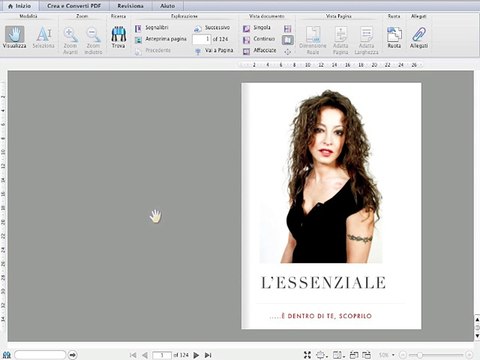This screenshot has height=360, width=480.
Task: Switch to the Inizio tab
Action: pyautogui.click(x=19, y=6)
